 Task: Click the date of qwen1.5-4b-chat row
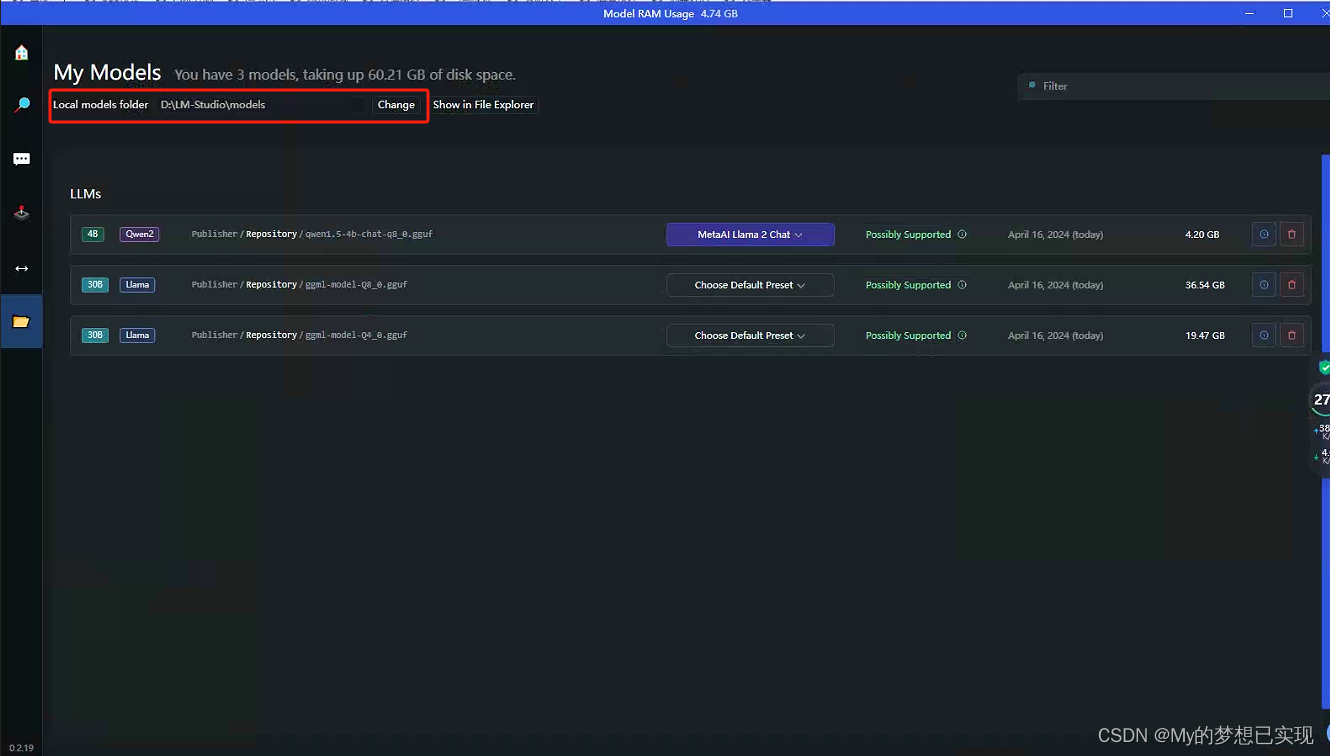[x=1055, y=235]
